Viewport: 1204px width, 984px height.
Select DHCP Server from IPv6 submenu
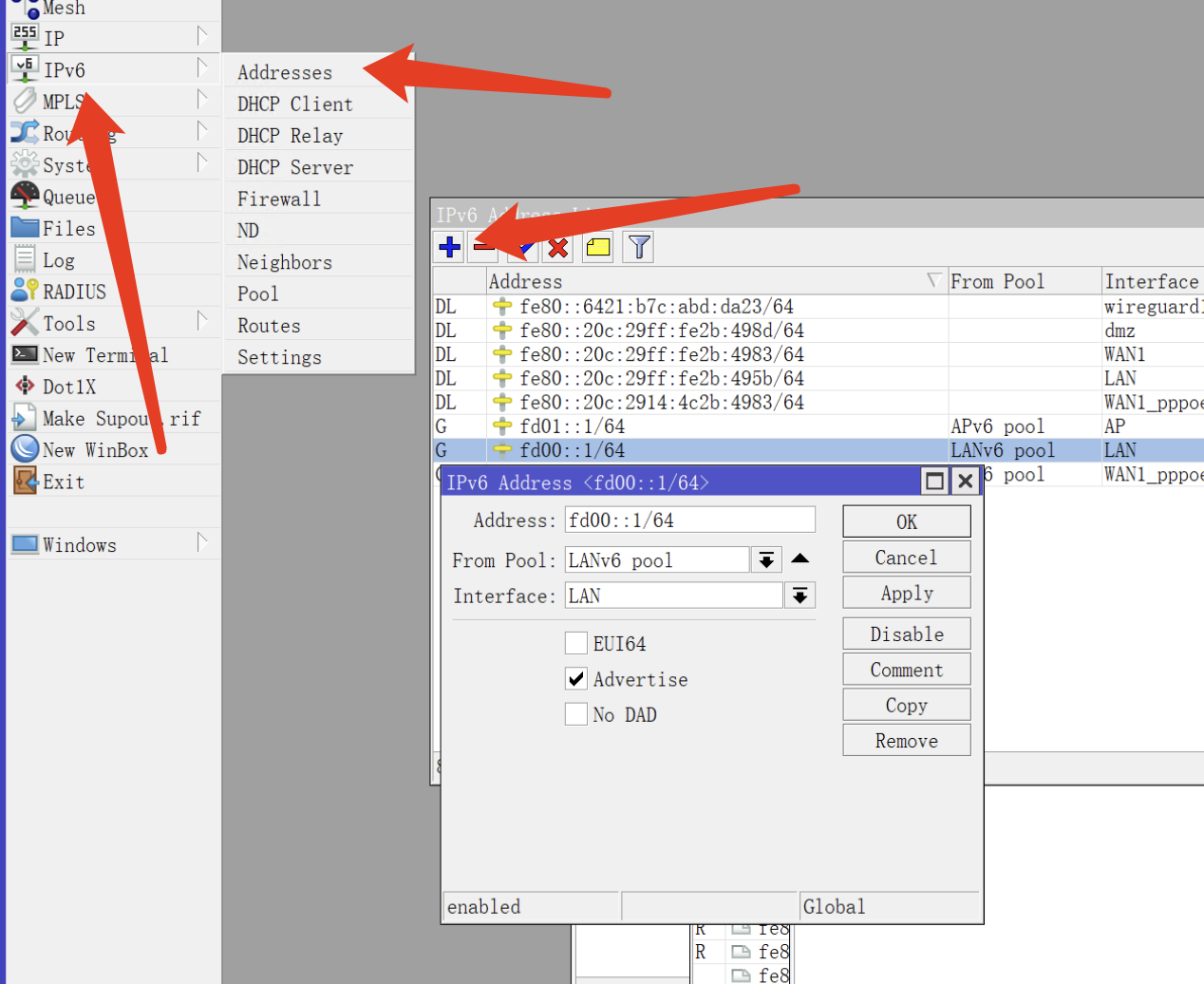pyautogui.click(x=294, y=167)
